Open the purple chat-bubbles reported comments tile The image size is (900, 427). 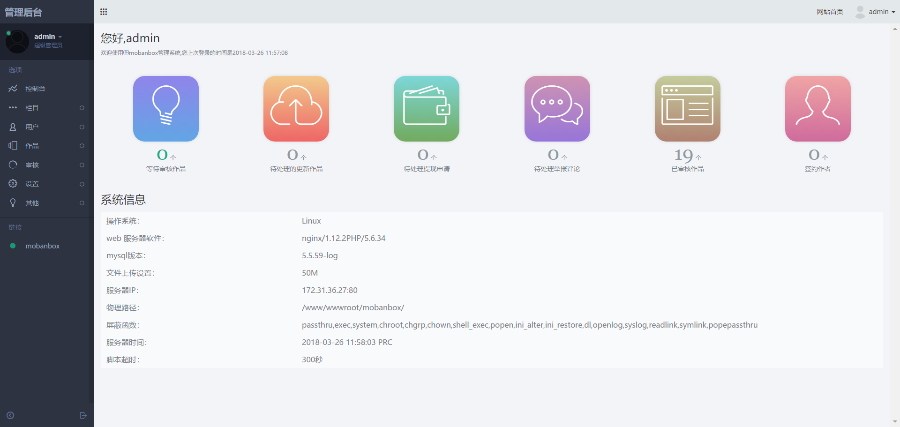pyautogui.click(x=557, y=108)
